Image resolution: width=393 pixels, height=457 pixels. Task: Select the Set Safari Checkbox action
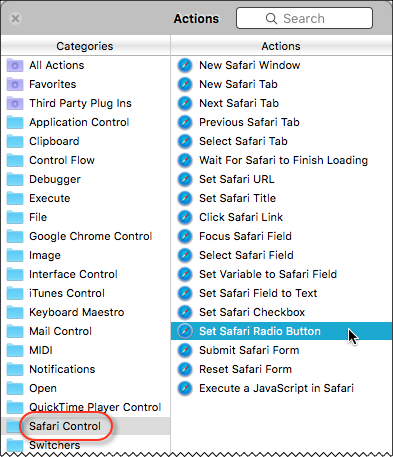(x=281, y=312)
